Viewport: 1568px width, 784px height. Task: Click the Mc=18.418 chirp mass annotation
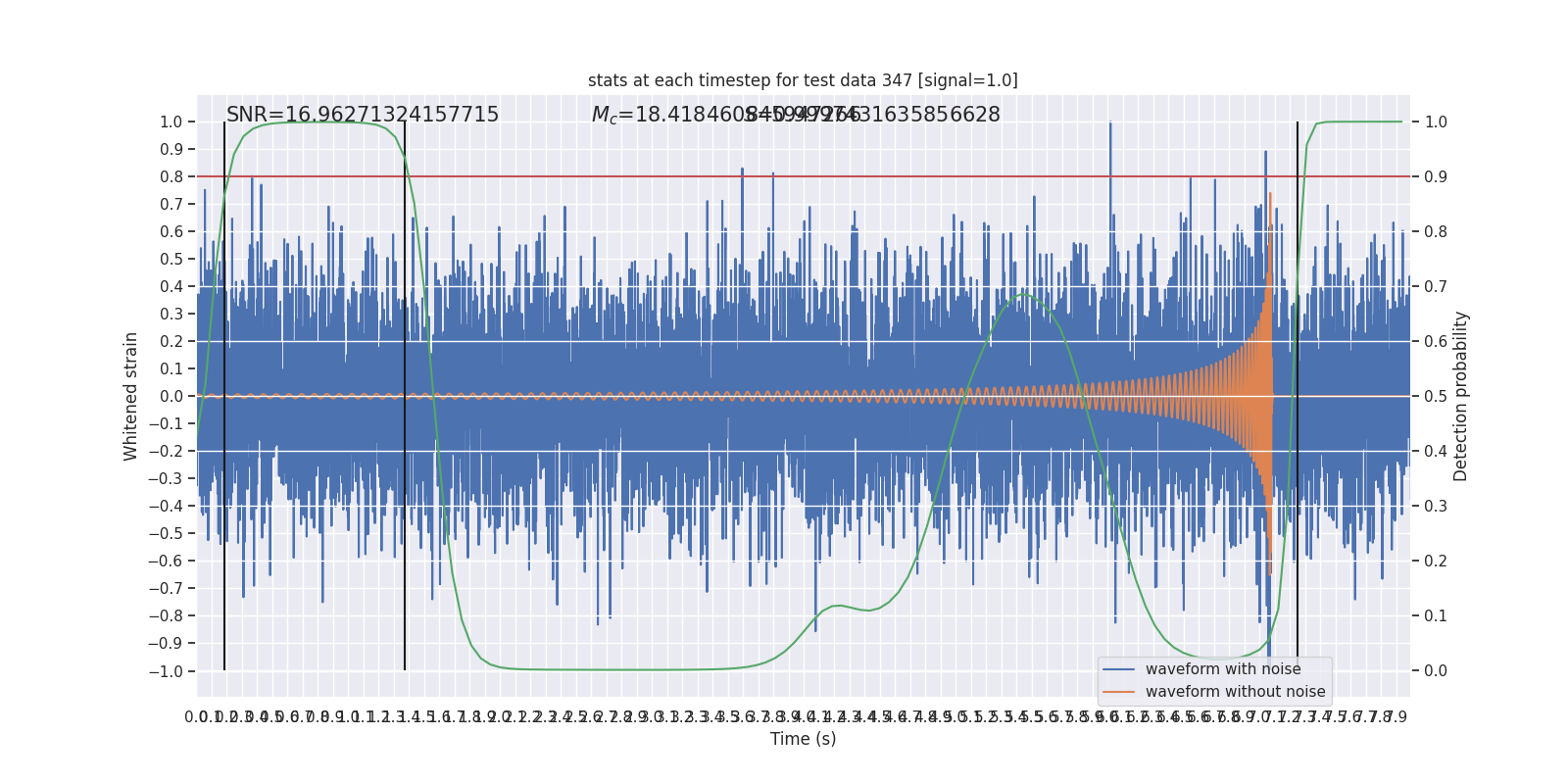point(796,115)
